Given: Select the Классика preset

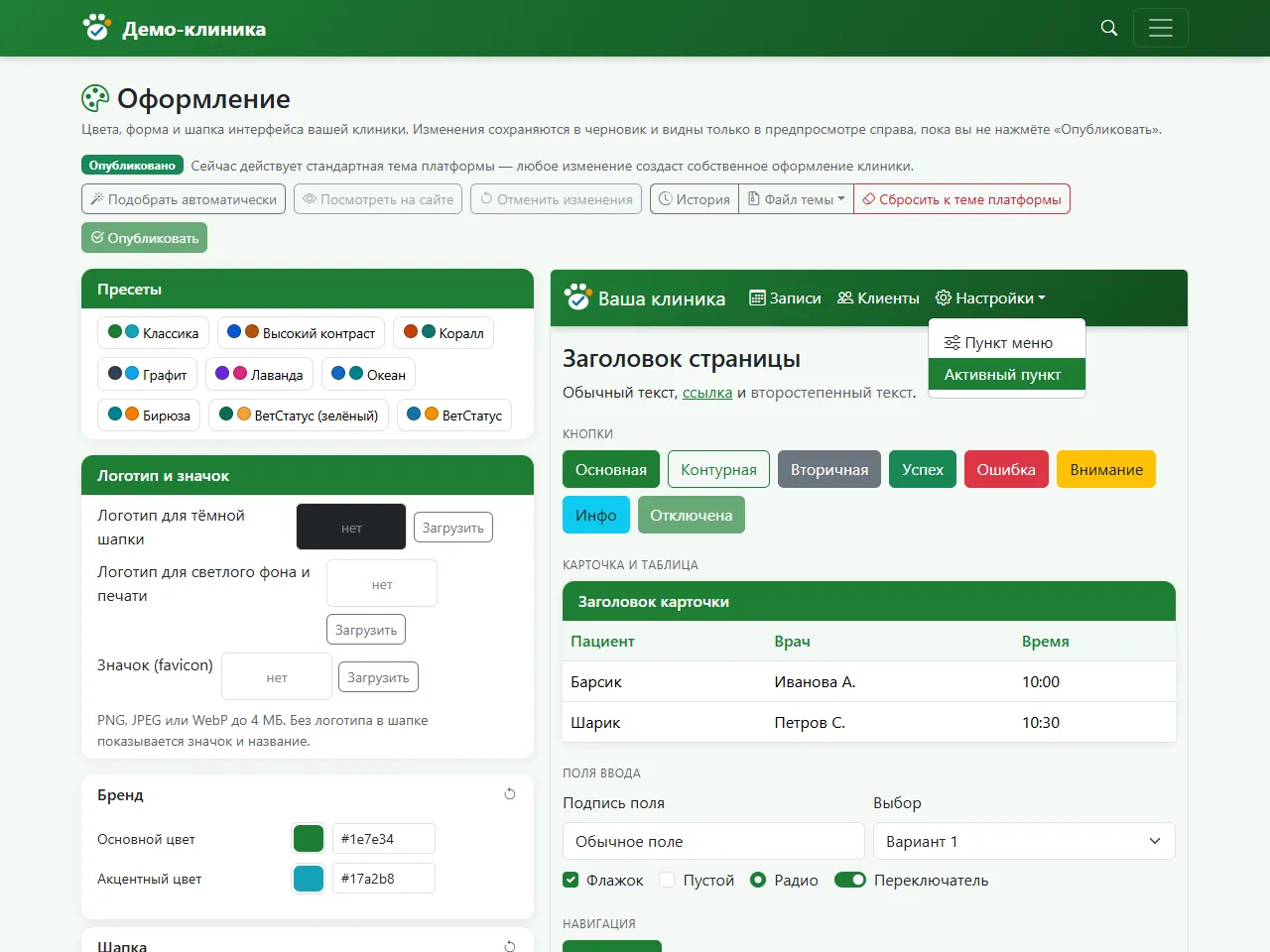Looking at the screenshot, I should point(153,333).
